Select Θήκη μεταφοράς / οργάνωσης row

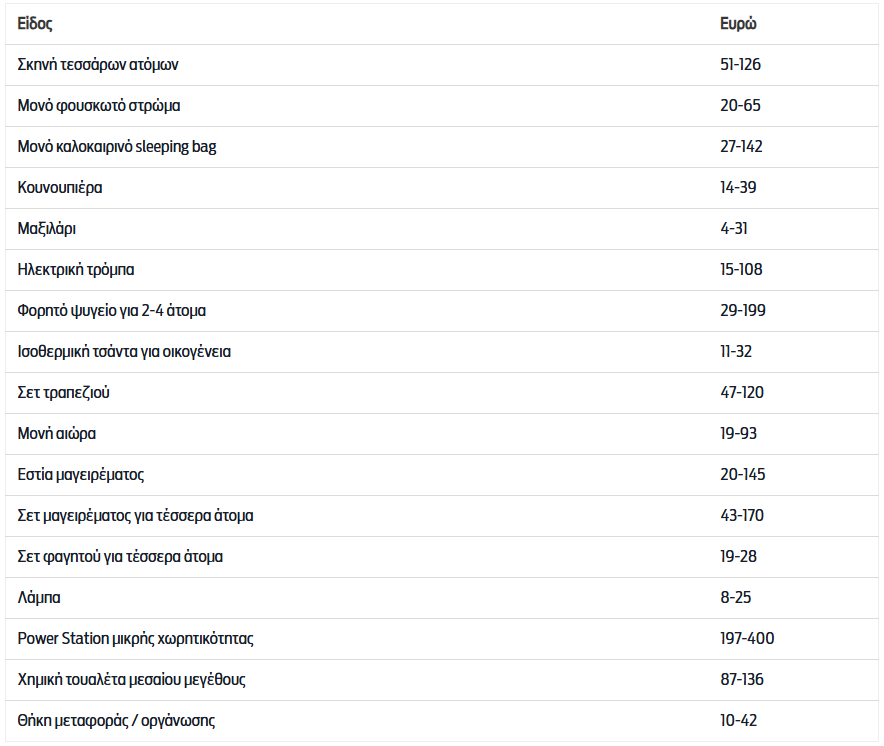[442, 721]
